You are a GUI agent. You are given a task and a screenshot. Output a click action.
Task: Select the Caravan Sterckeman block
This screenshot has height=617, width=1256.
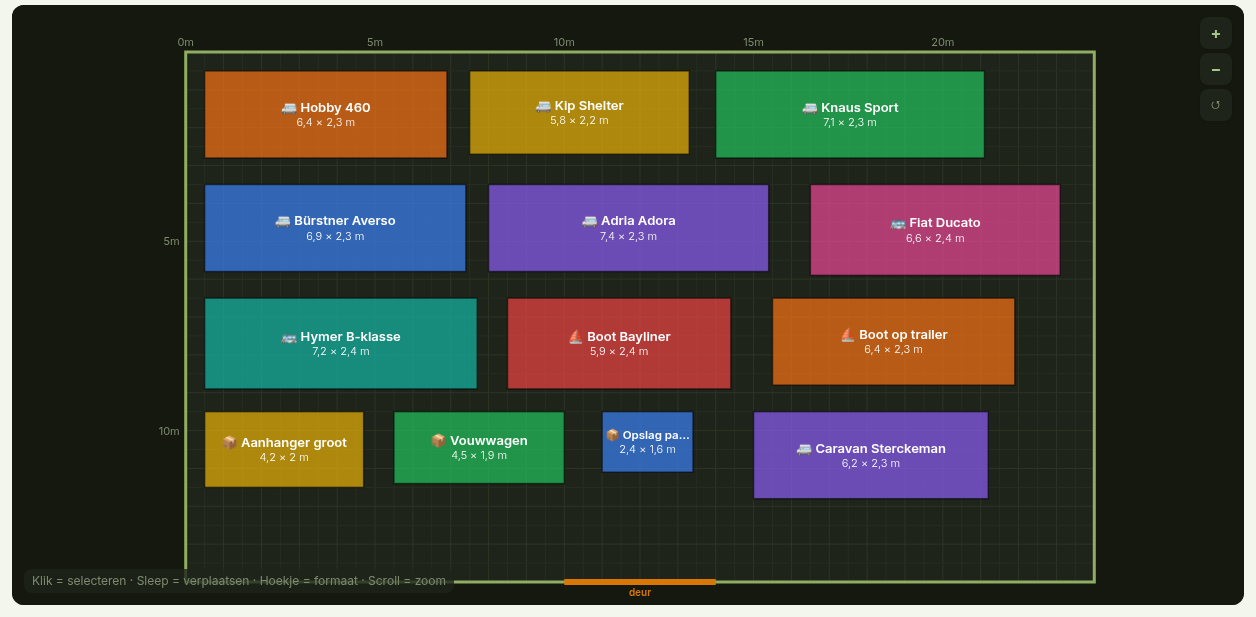(x=871, y=455)
